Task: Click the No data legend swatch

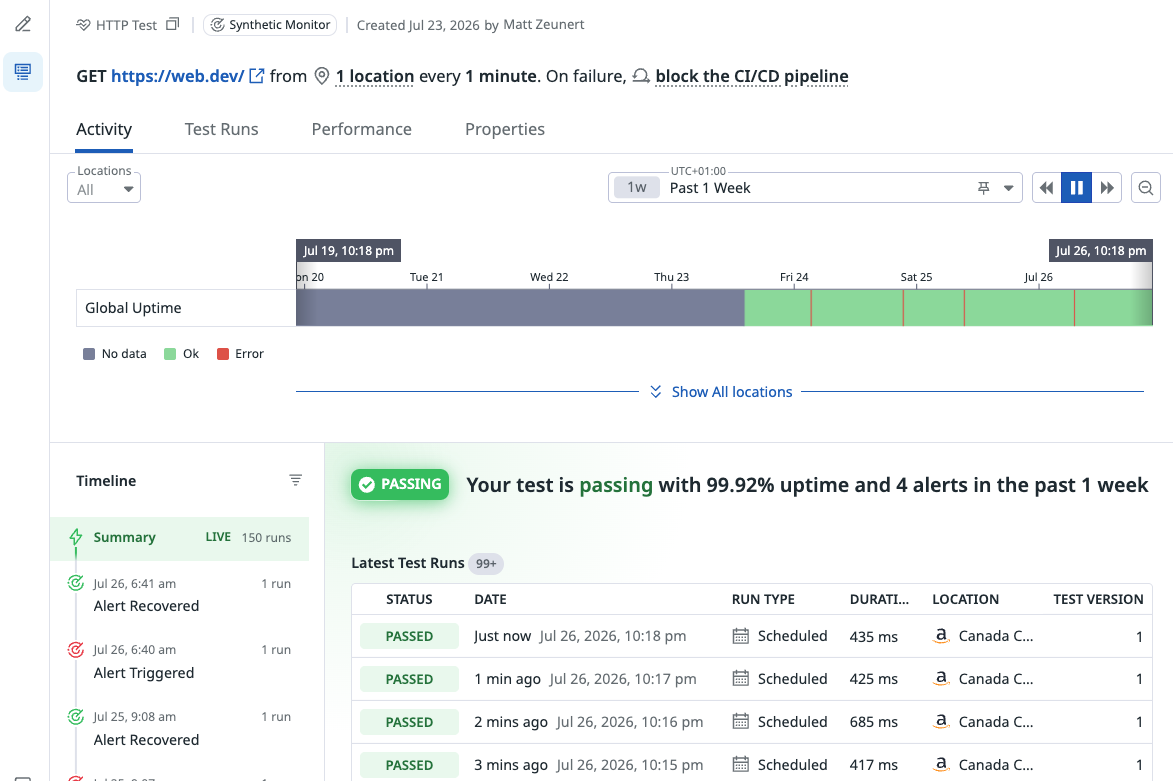Action: pyautogui.click(x=89, y=354)
